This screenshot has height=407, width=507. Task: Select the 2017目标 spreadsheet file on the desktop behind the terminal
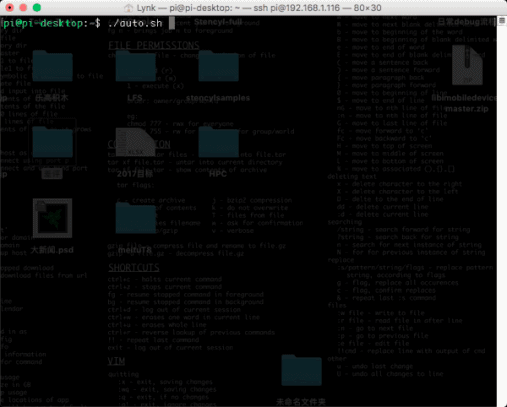[x=135, y=142]
